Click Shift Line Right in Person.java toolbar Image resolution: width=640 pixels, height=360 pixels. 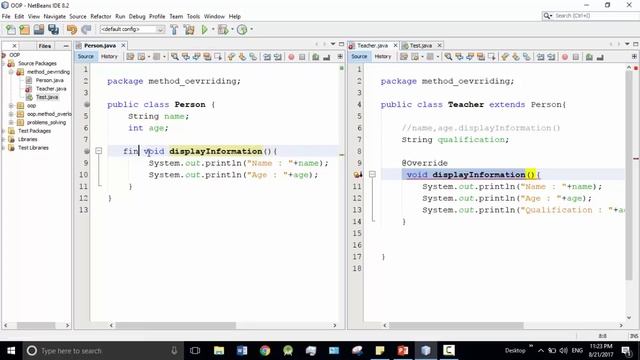[x=278, y=57]
